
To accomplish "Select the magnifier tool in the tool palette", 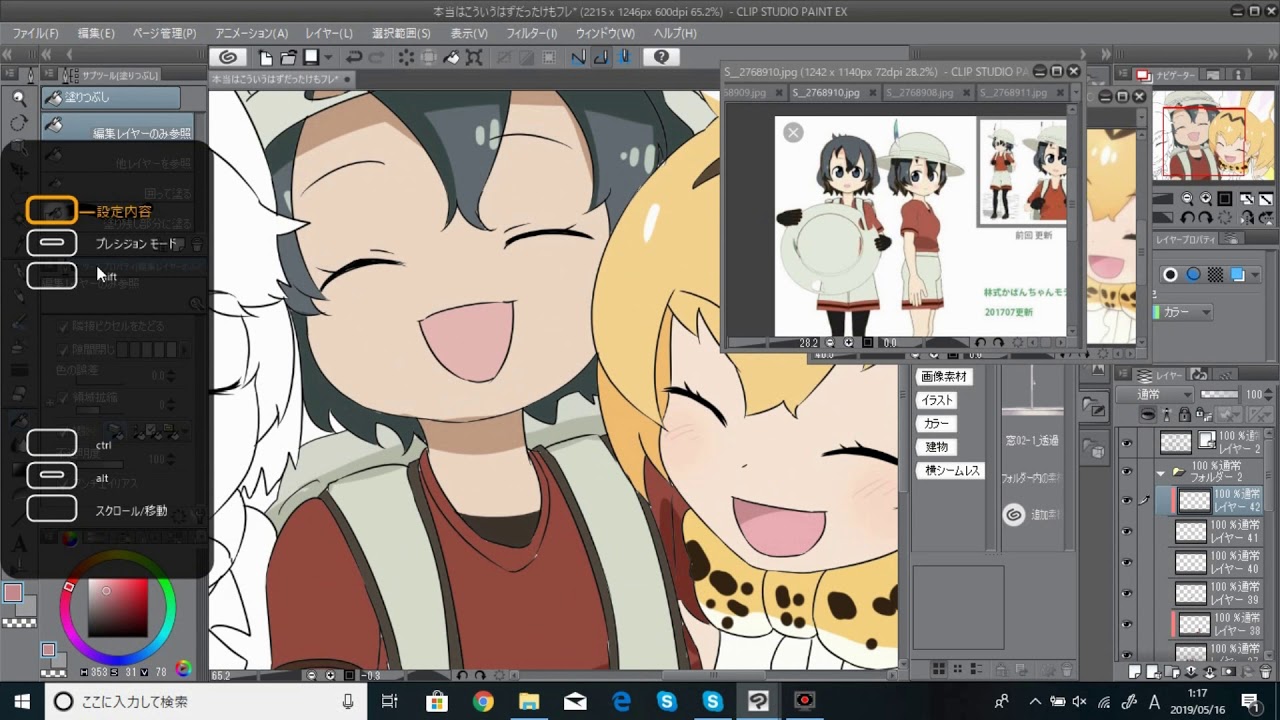I will 19,98.
